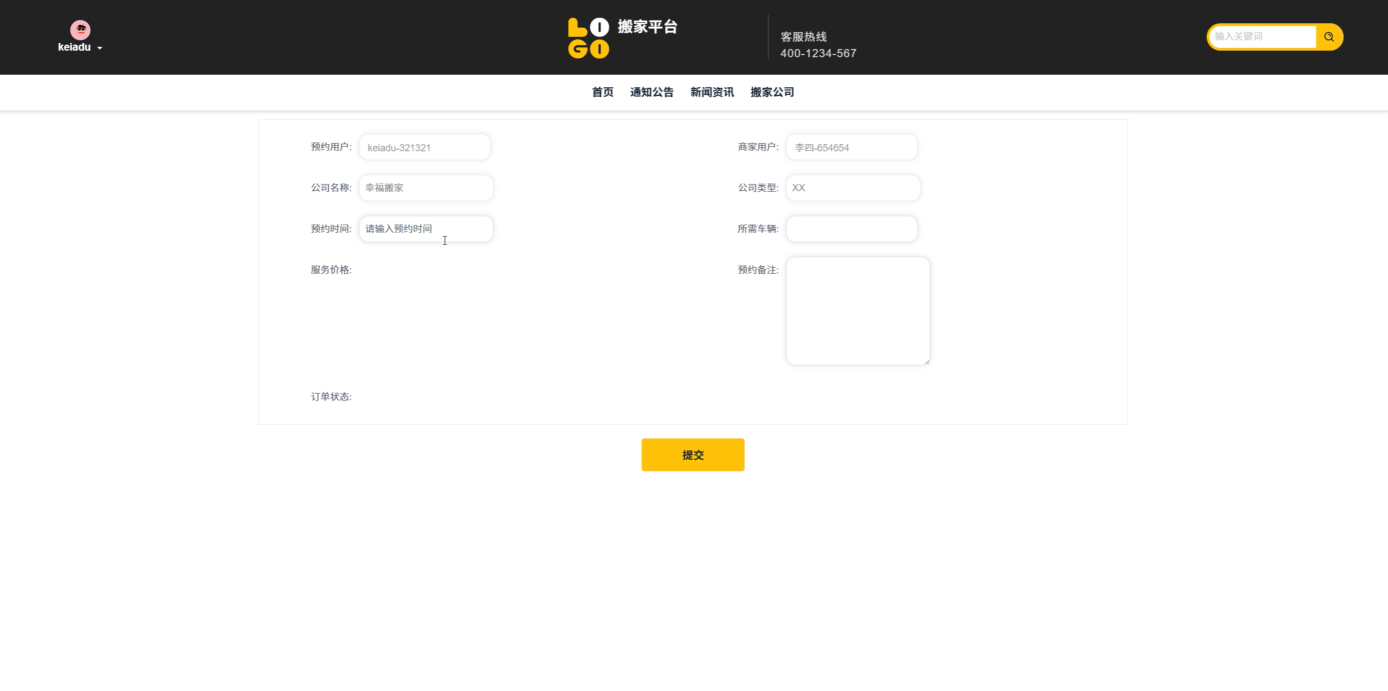Click the user avatar icon

[x=80, y=30]
